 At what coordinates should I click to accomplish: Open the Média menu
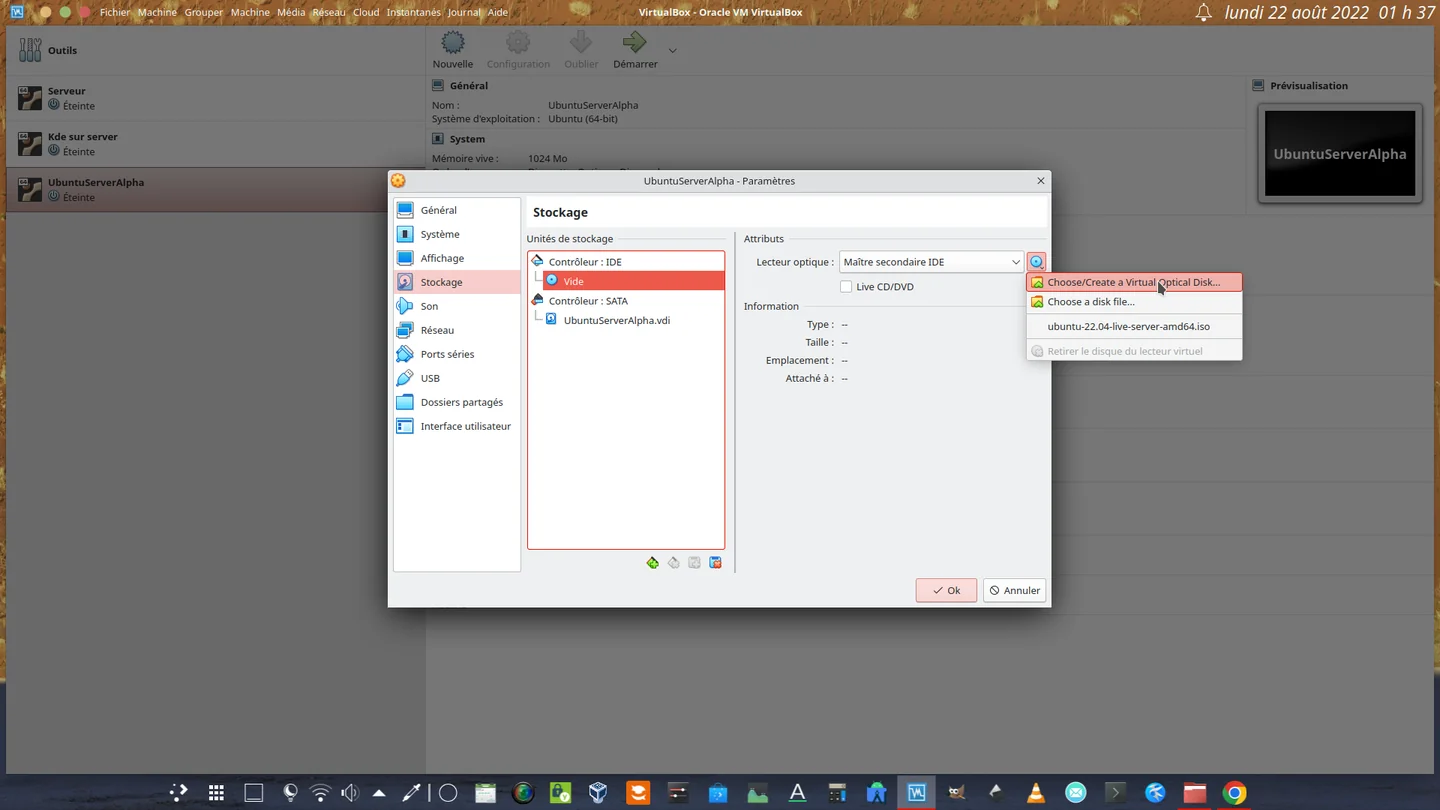pyautogui.click(x=291, y=12)
